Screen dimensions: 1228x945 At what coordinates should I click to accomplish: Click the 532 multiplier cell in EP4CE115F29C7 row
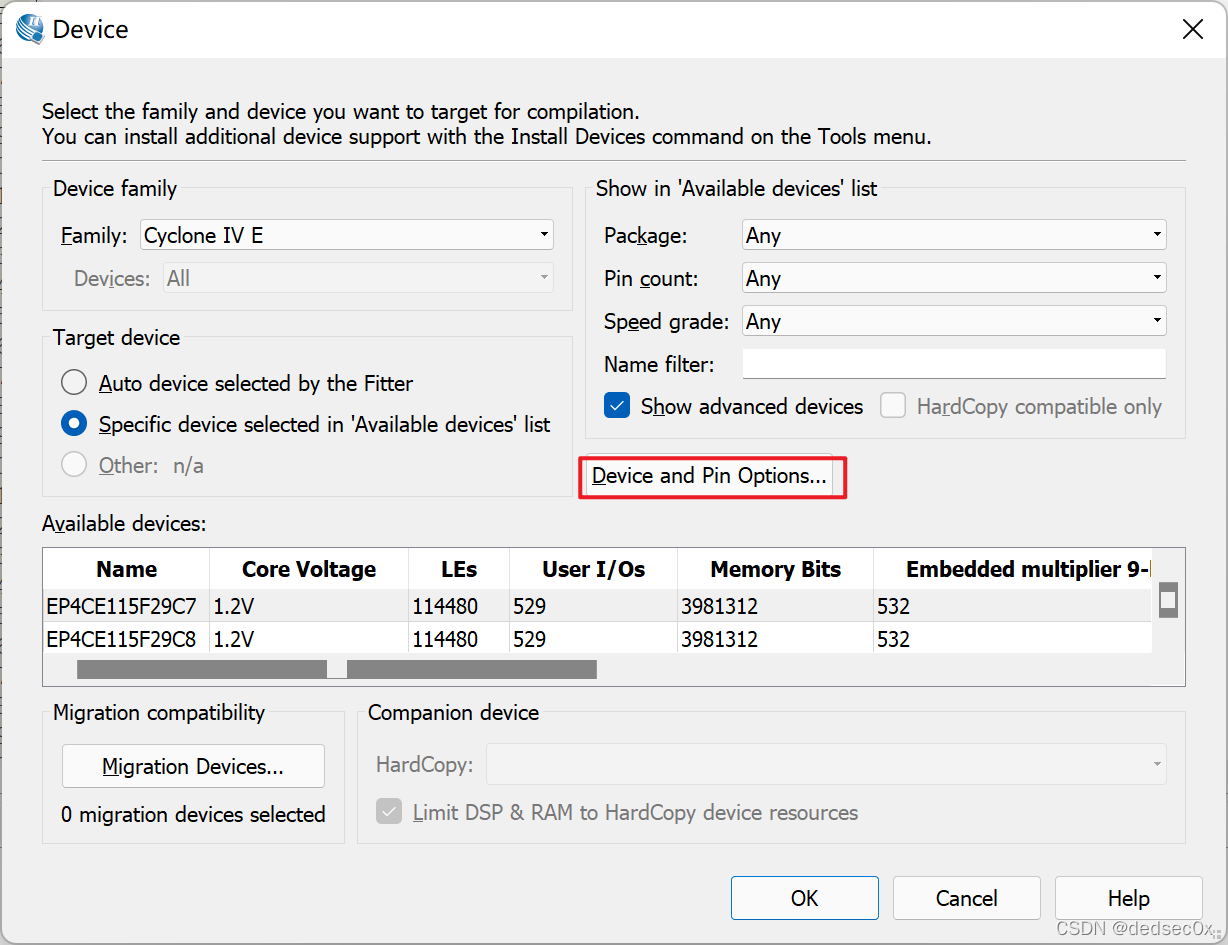pos(1013,606)
